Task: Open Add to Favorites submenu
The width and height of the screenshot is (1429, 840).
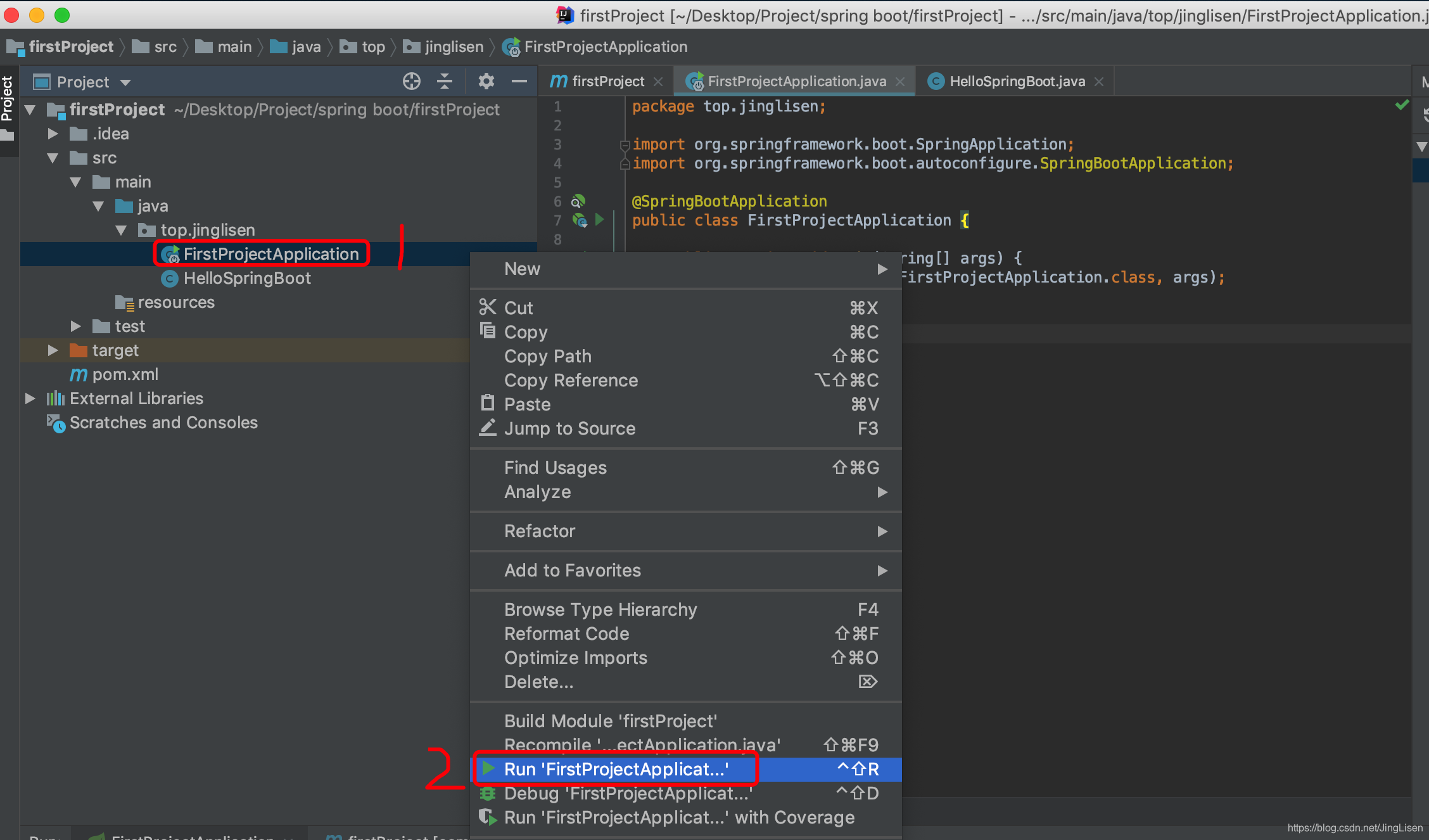Action: click(686, 570)
